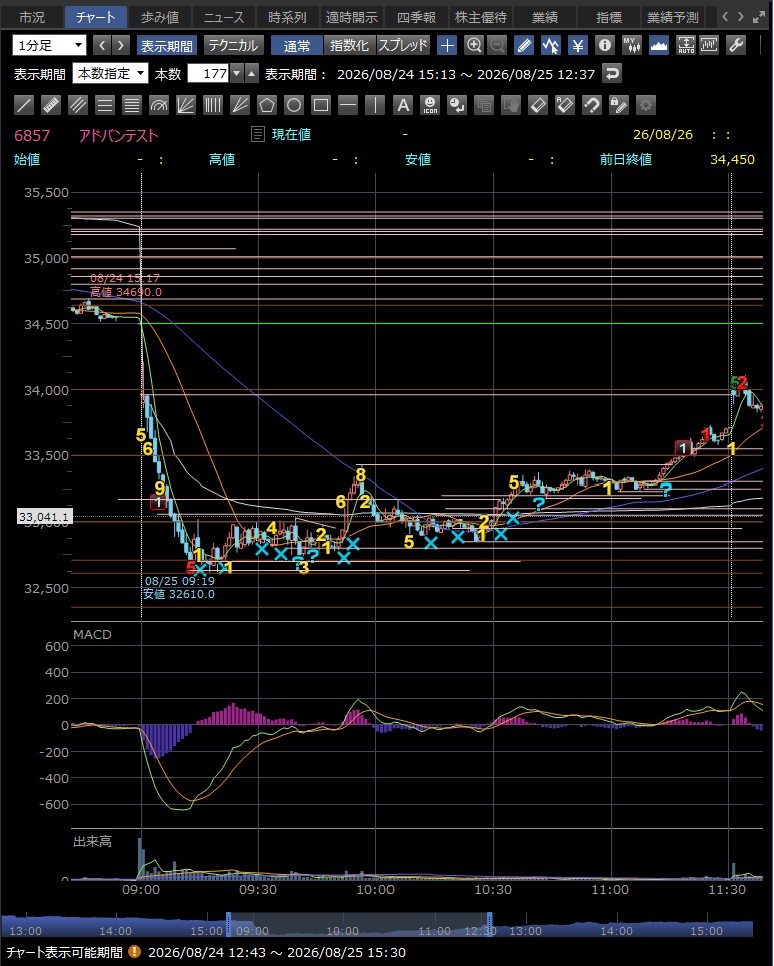The image size is (774, 966).
Task: Enable スプレッド mode
Action: coord(403,46)
